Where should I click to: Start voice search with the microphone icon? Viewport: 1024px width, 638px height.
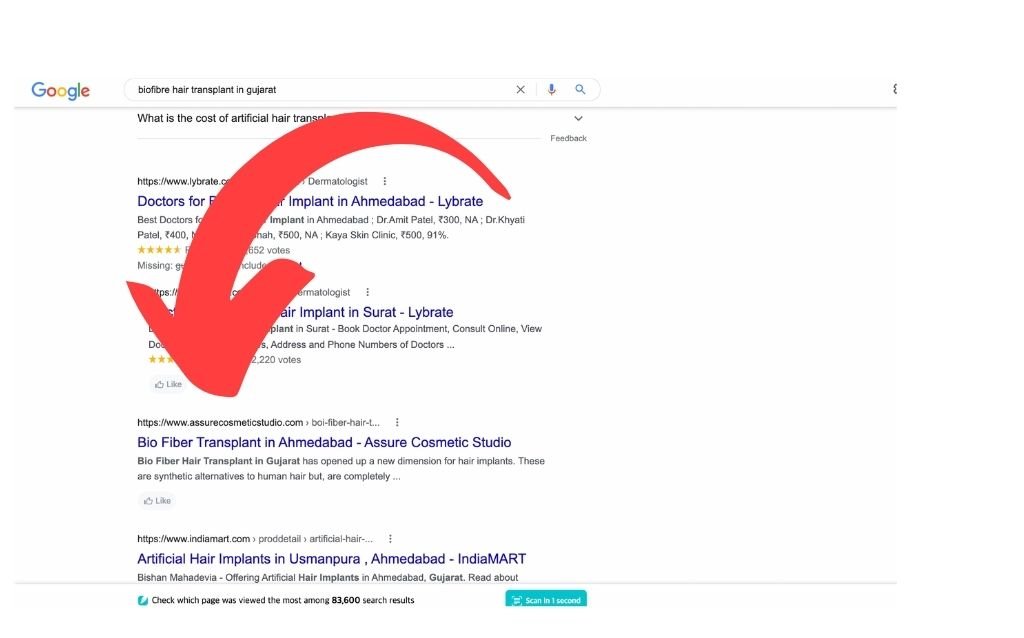550,90
